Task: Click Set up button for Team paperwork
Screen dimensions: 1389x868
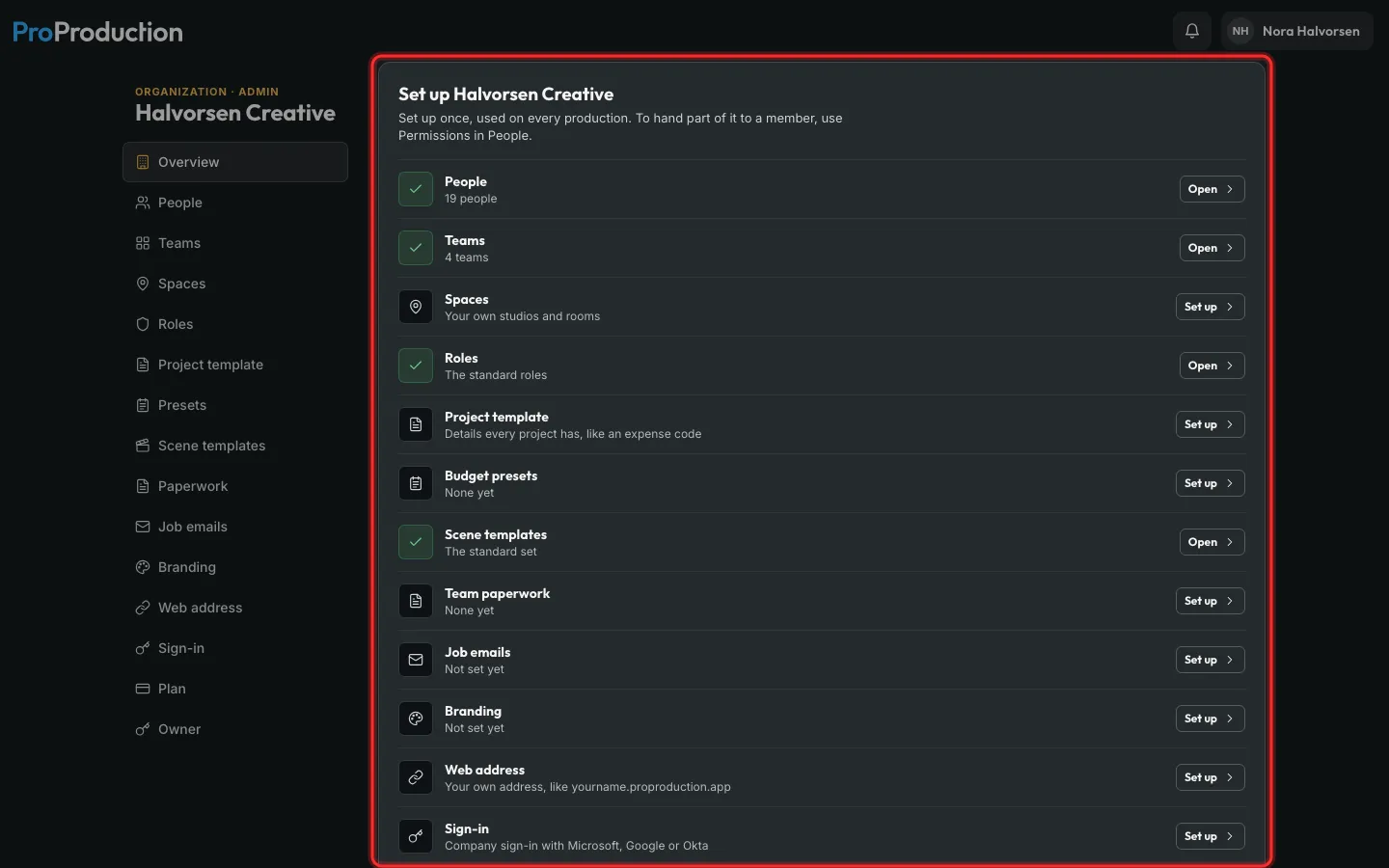Action: (x=1210, y=601)
